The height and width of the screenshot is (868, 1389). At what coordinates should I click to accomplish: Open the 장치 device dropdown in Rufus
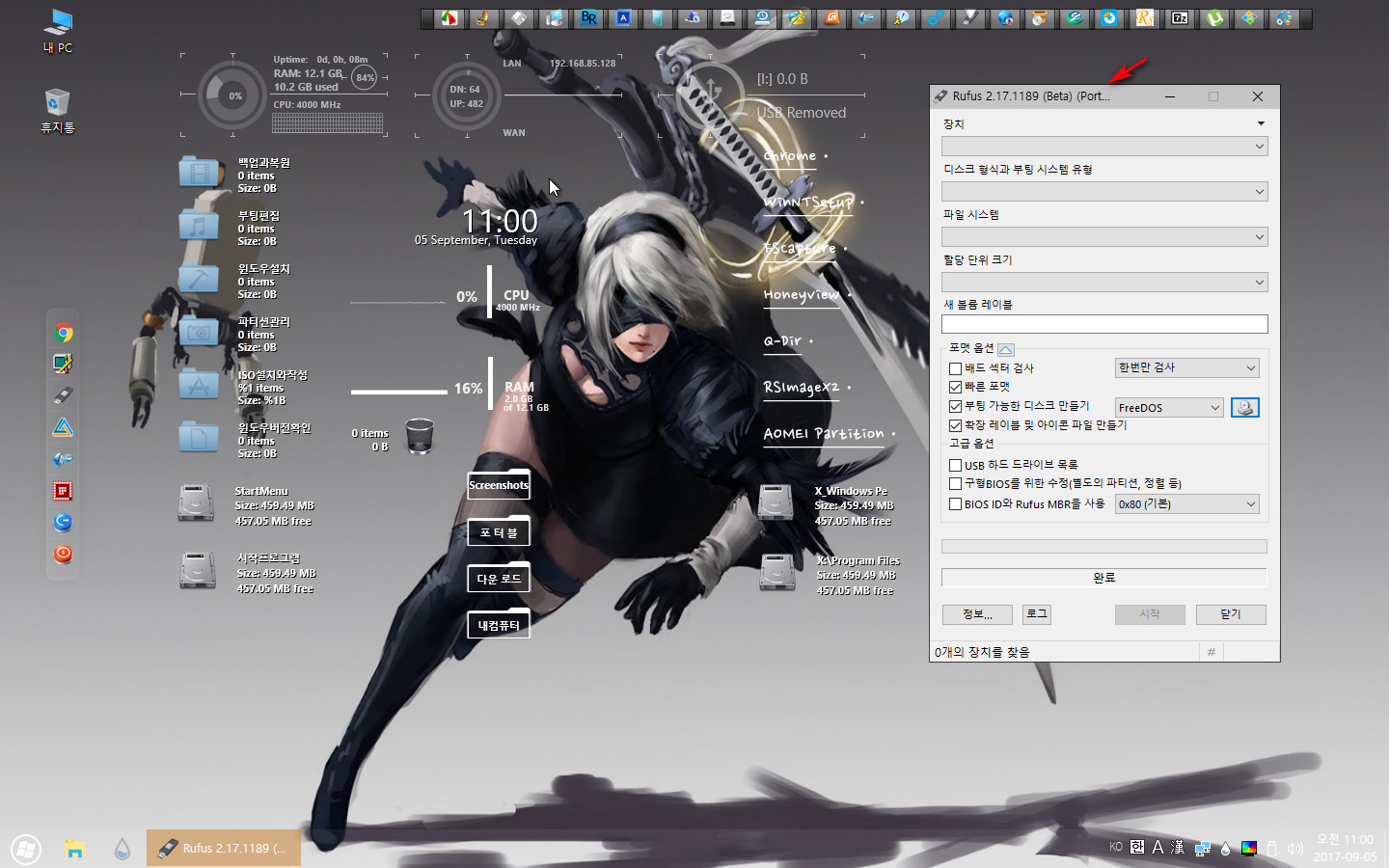[x=1104, y=147]
